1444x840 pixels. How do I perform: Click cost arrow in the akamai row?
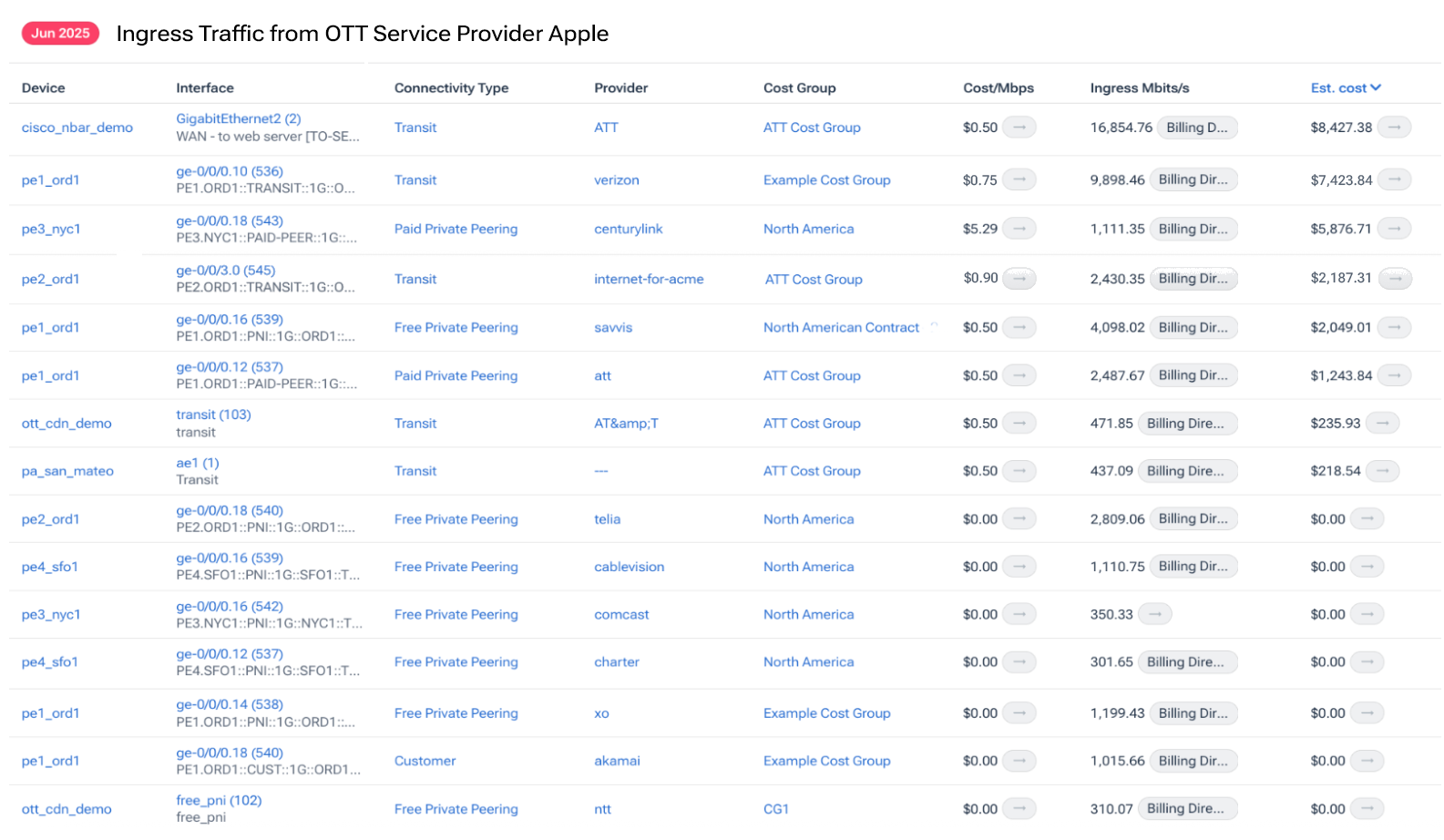1019,761
